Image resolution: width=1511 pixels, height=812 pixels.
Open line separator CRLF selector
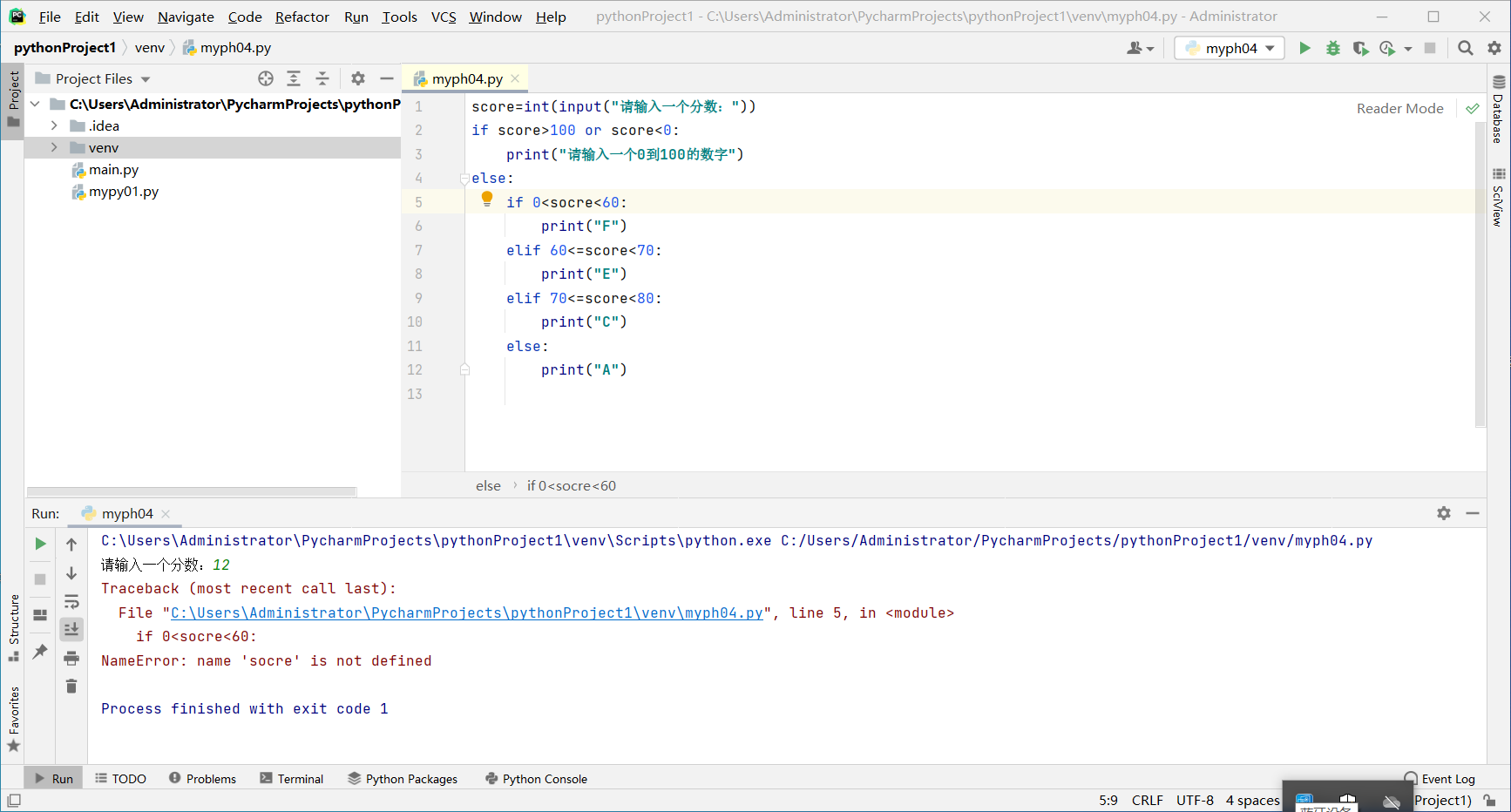(1147, 800)
